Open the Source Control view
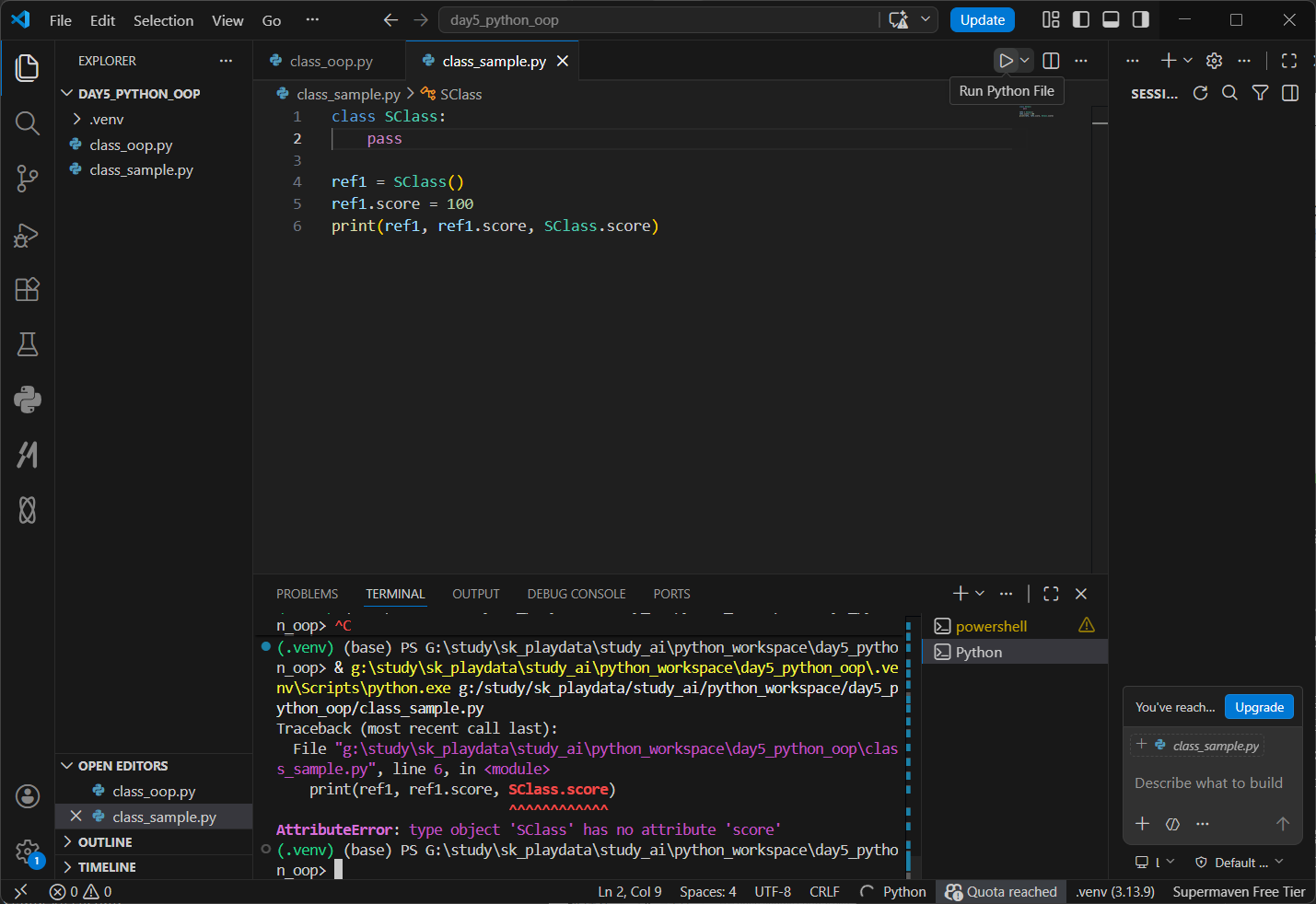The width and height of the screenshot is (1316, 904). point(28,179)
